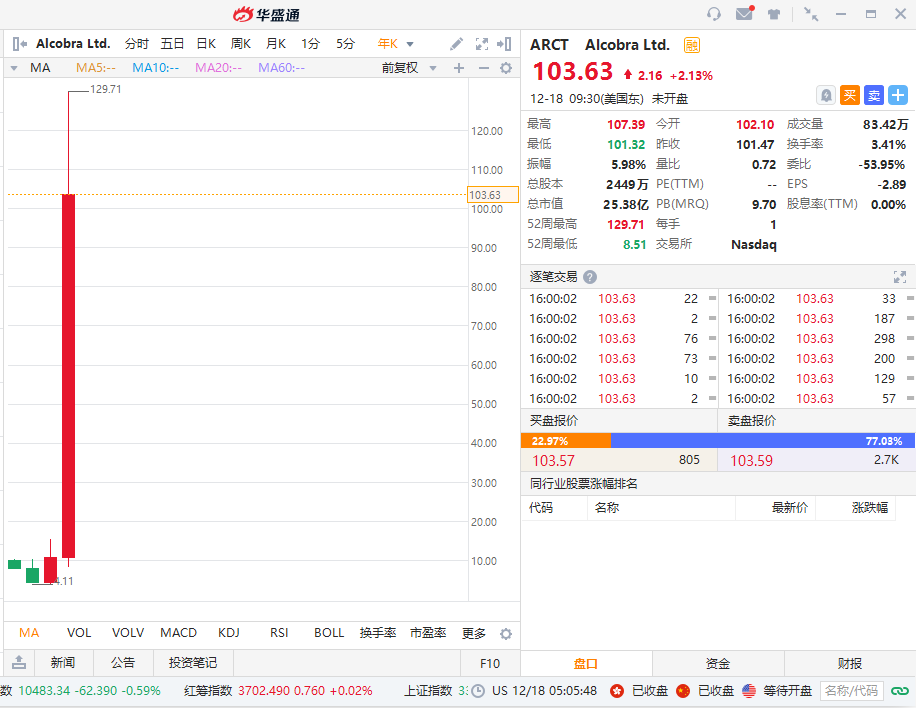Image resolution: width=916 pixels, height=708 pixels.
Task: Open indicator settings gear at bottom
Action: tap(505, 634)
